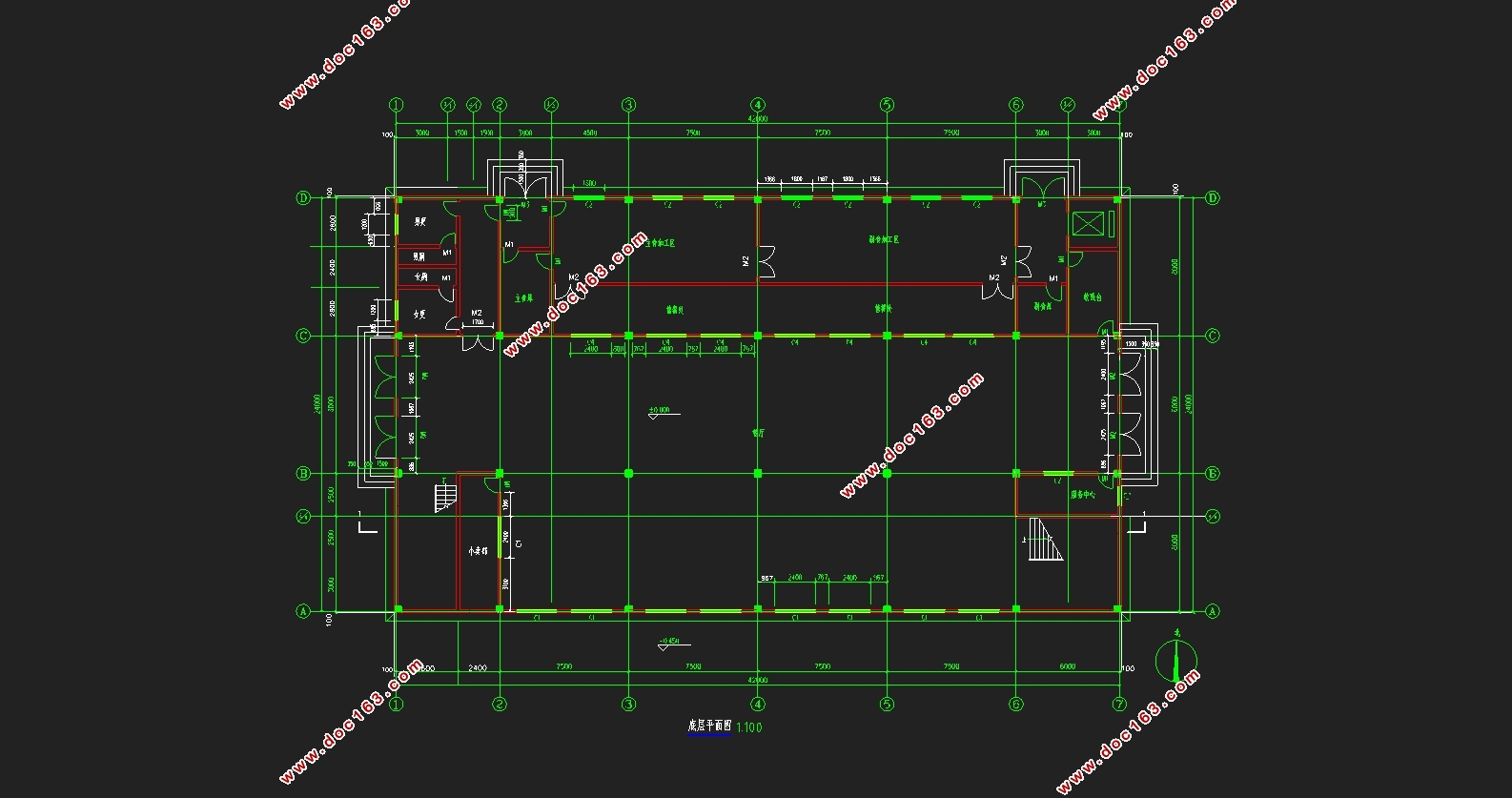Click axis bubble 5 above the plan
Image resolution: width=1512 pixels, height=798 pixels.
887,105
